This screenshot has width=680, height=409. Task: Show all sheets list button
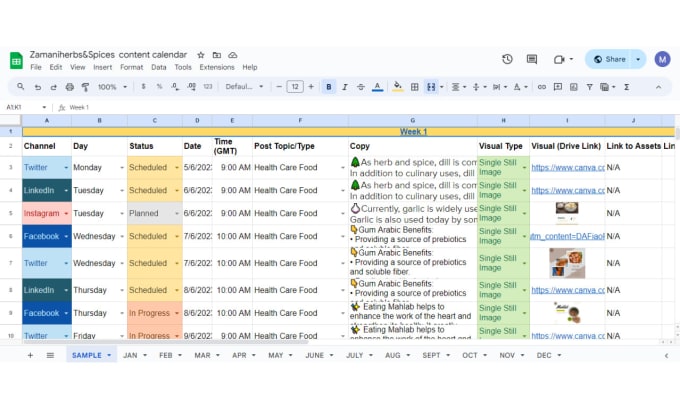coord(50,355)
